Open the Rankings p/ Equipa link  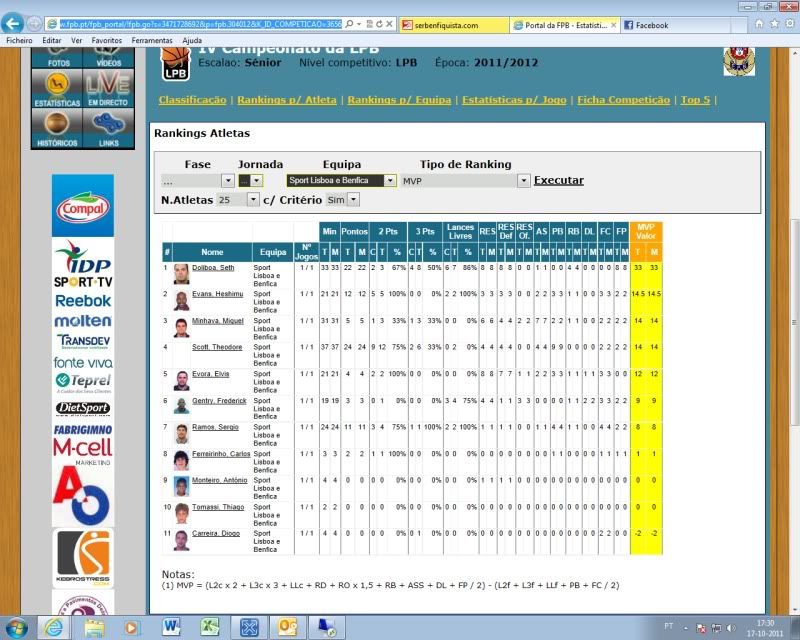pos(399,100)
